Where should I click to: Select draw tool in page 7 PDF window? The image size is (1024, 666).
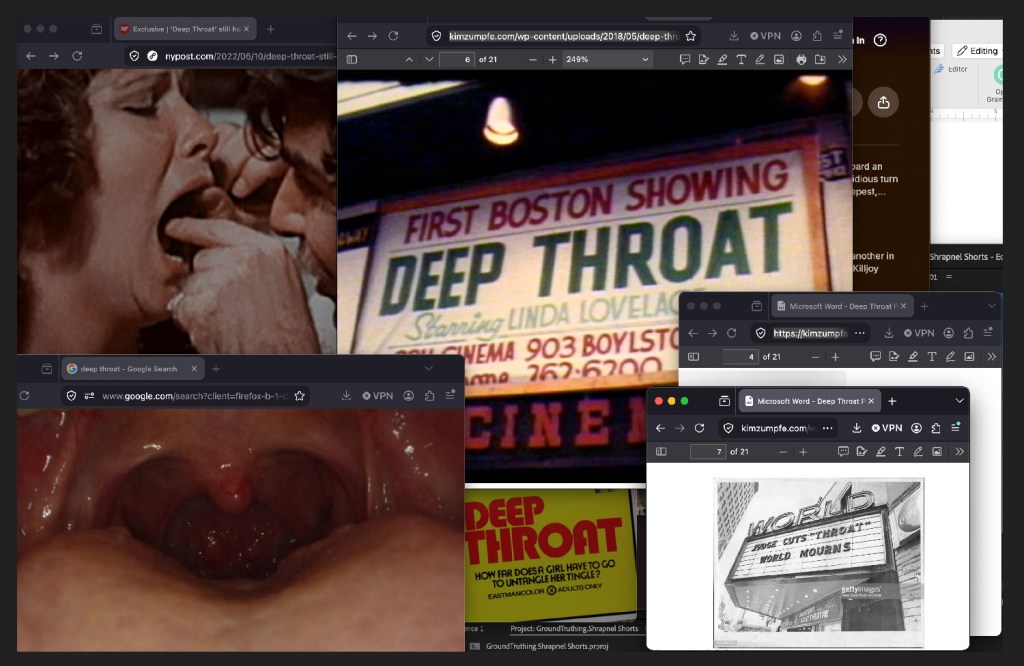(918, 451)
